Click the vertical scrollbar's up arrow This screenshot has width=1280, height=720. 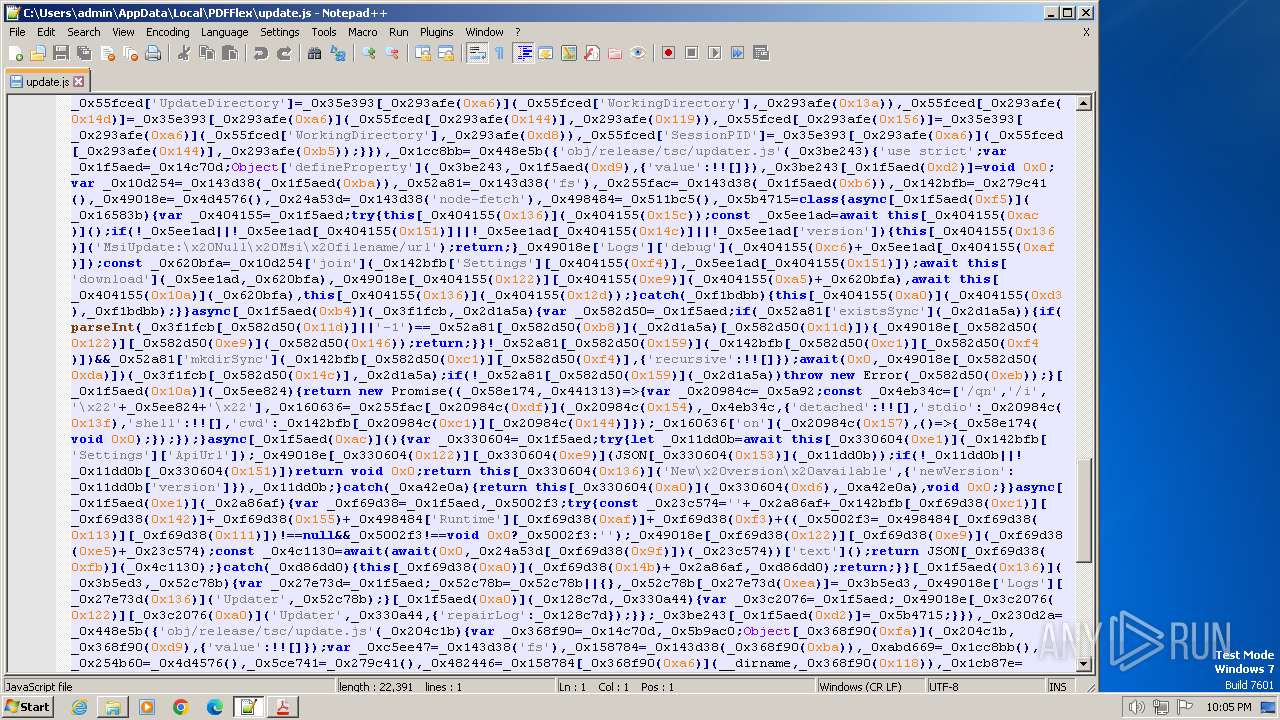pos(1085,102)
